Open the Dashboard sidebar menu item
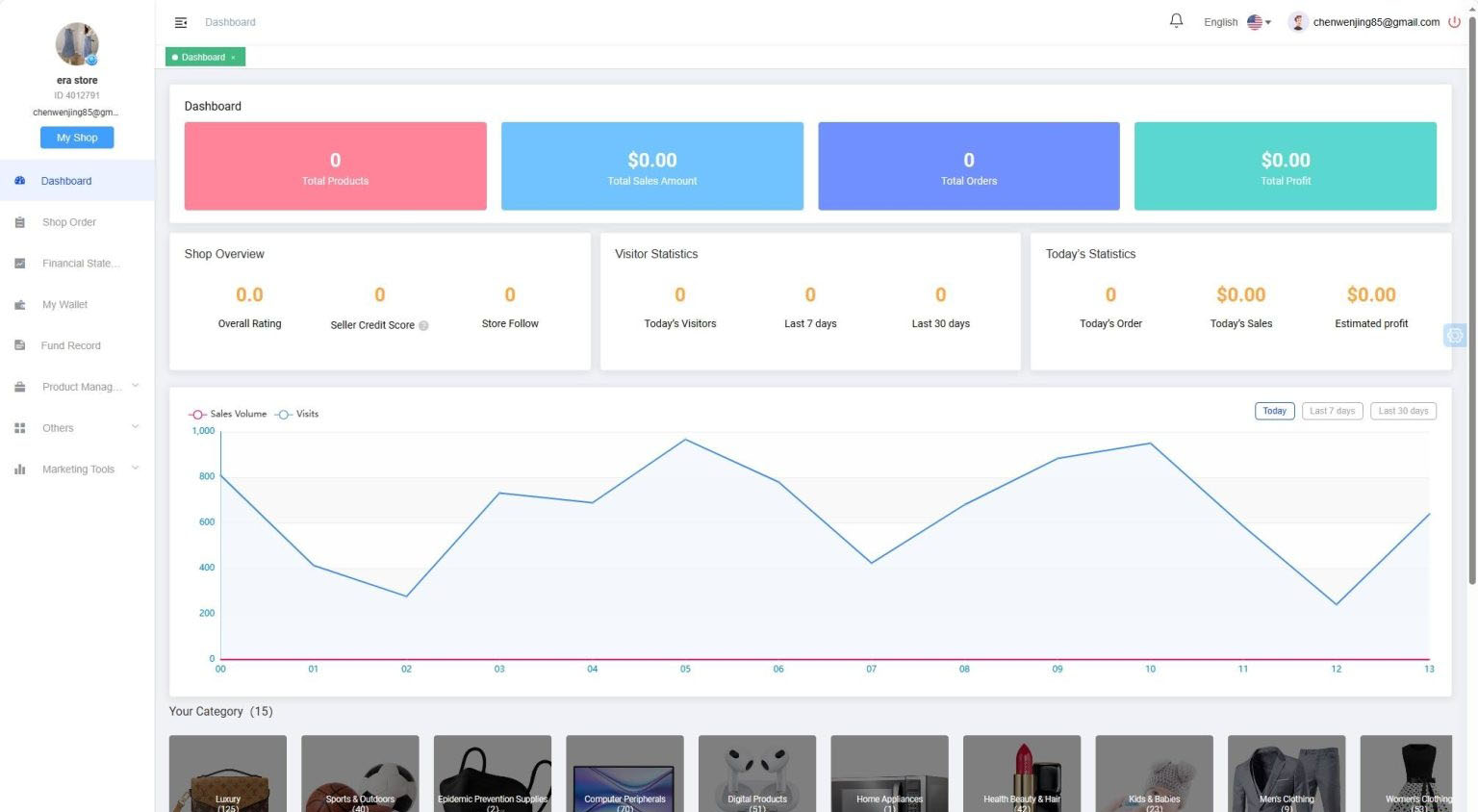 click(77, 181)
